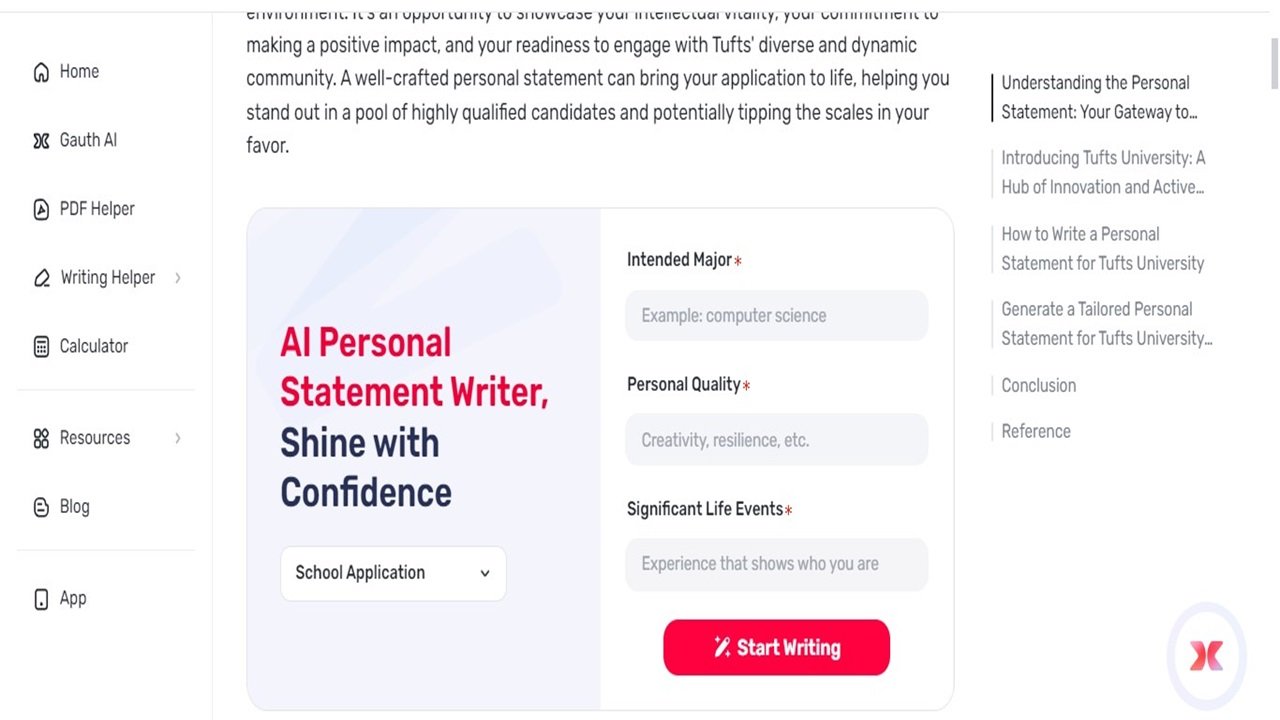Viewport: 1280px width, 720px height.
Task: Focus the Personal Quality text field
Action: [x=777, y=440]
